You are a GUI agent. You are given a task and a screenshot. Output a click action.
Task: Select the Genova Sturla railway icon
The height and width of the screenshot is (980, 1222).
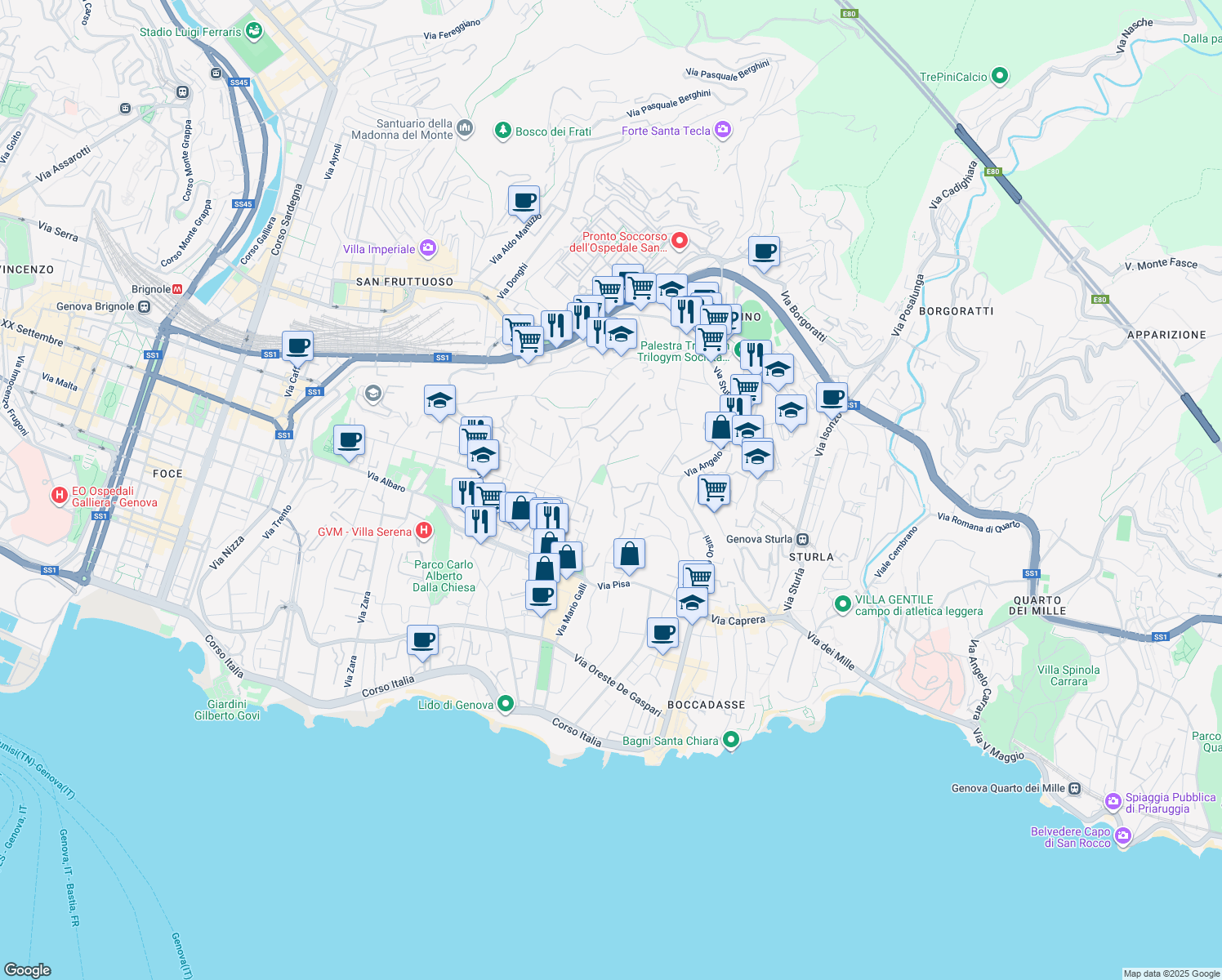pyautogui.click(x=803, y=539)
